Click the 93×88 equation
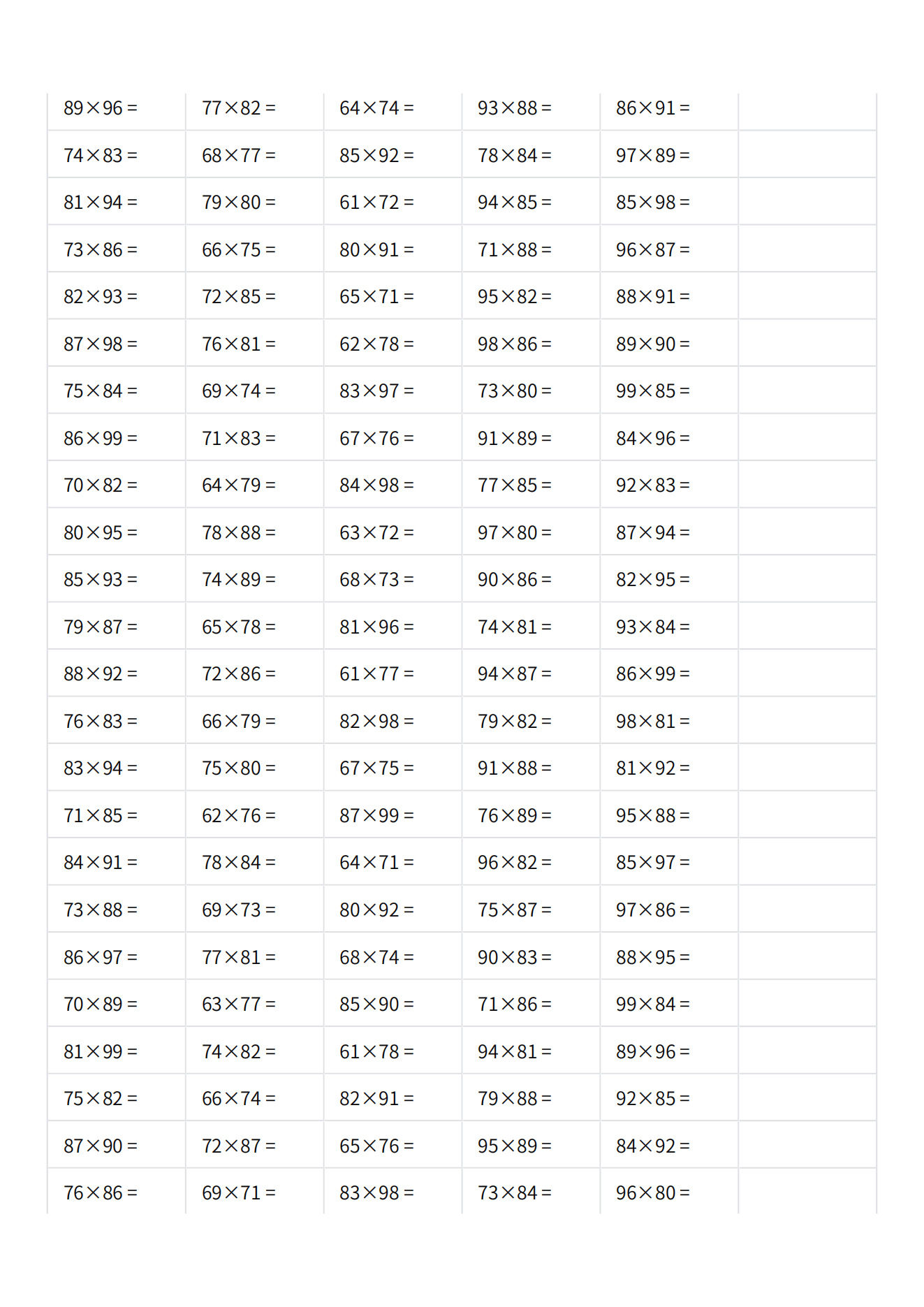The height and width of the screenshot is (1307, 924). tap(514, 108)
